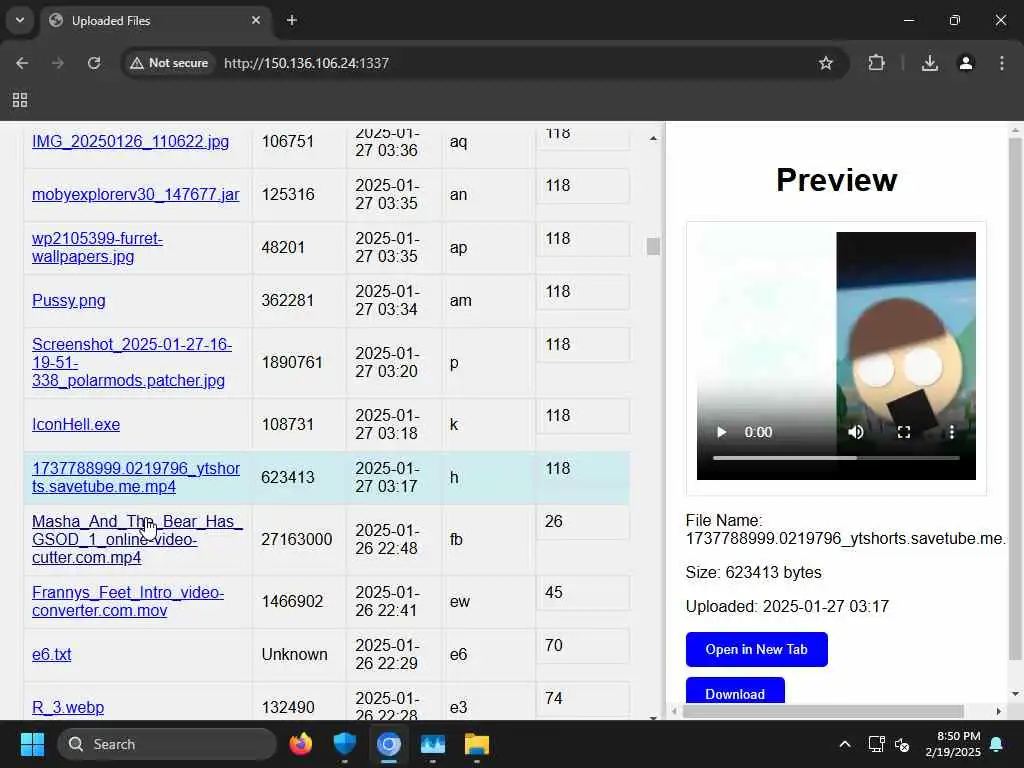Launch Firefox from the taskbar
The width and height of the screenshot is (1024, 768).
pyautogui.click(x=301, y=744)
